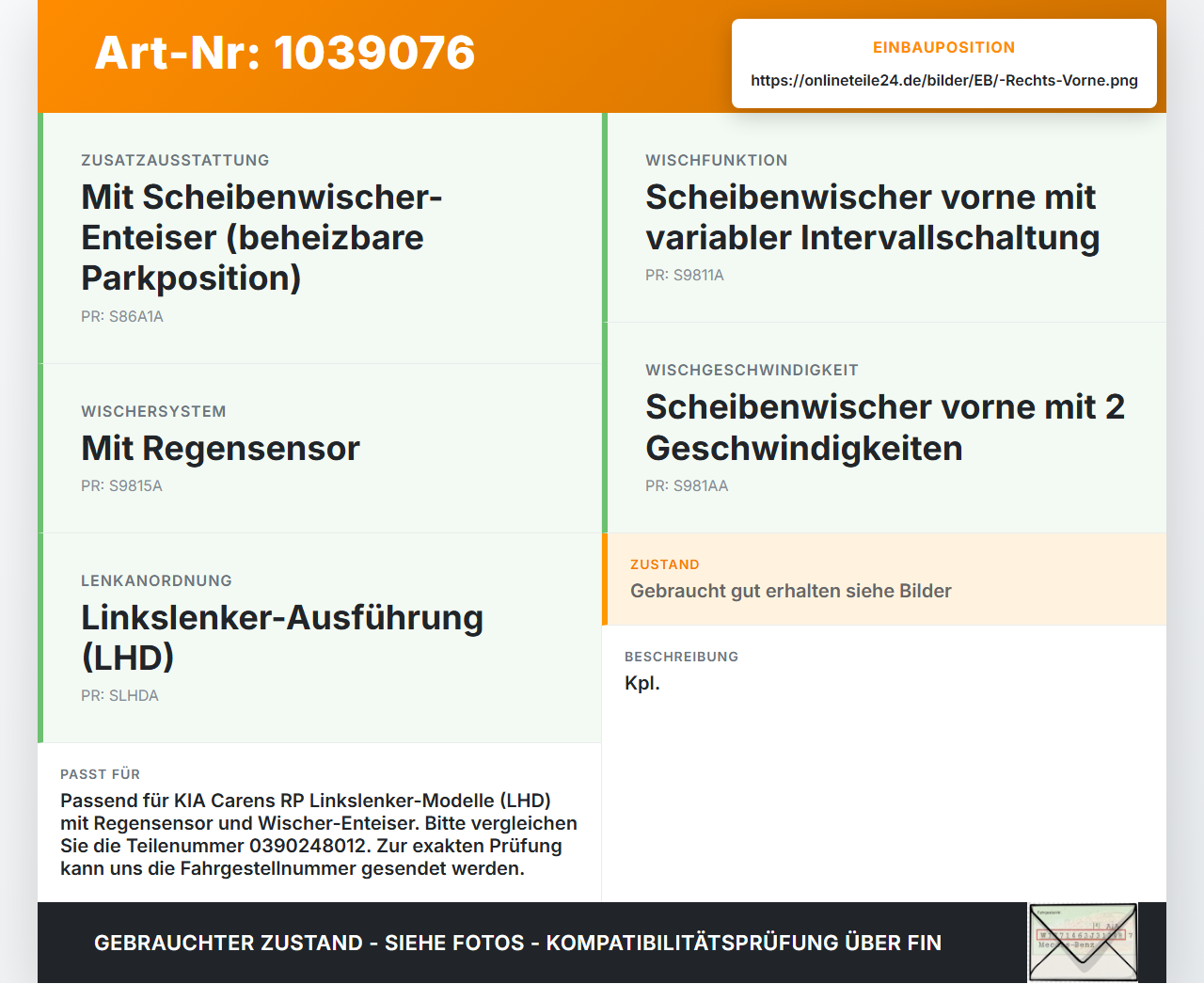
Task: Select the EINBAUPOSITION label
Action: pos(944,47)
